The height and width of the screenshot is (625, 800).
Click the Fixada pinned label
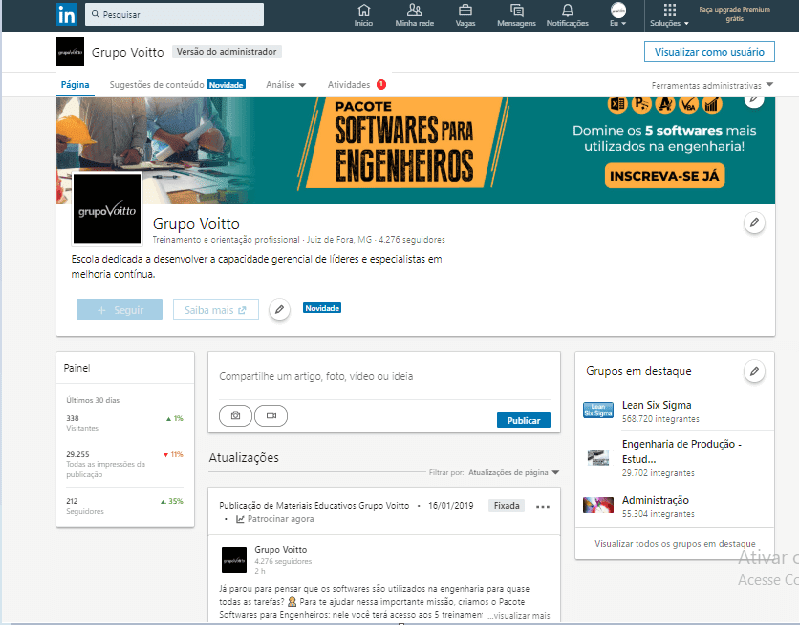[506, 506]
